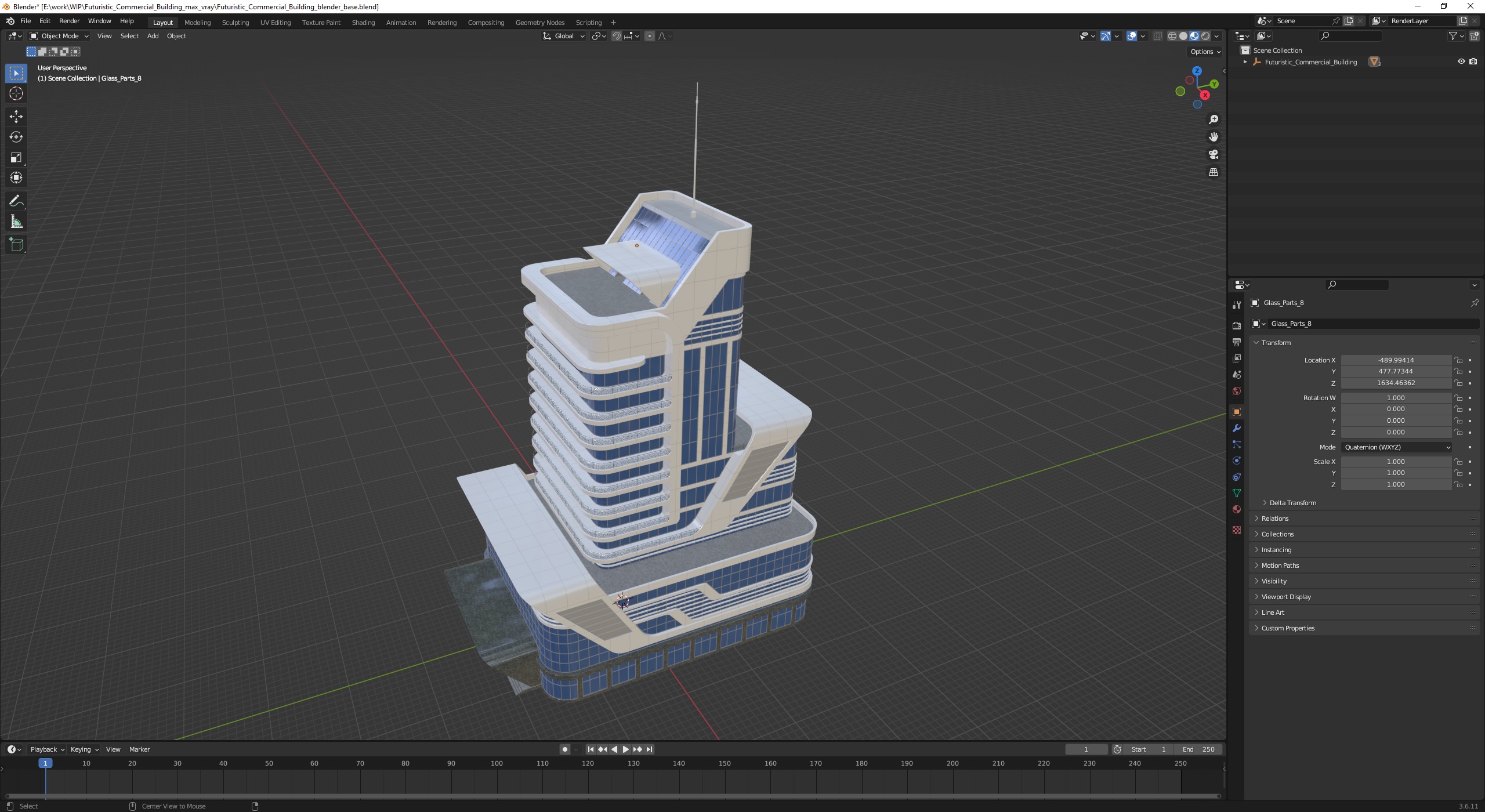Toggle X-ray mode in viewport header
Image resolution: width=1485 pixels, height=812 pixels.
click(x=1157, y=36)
